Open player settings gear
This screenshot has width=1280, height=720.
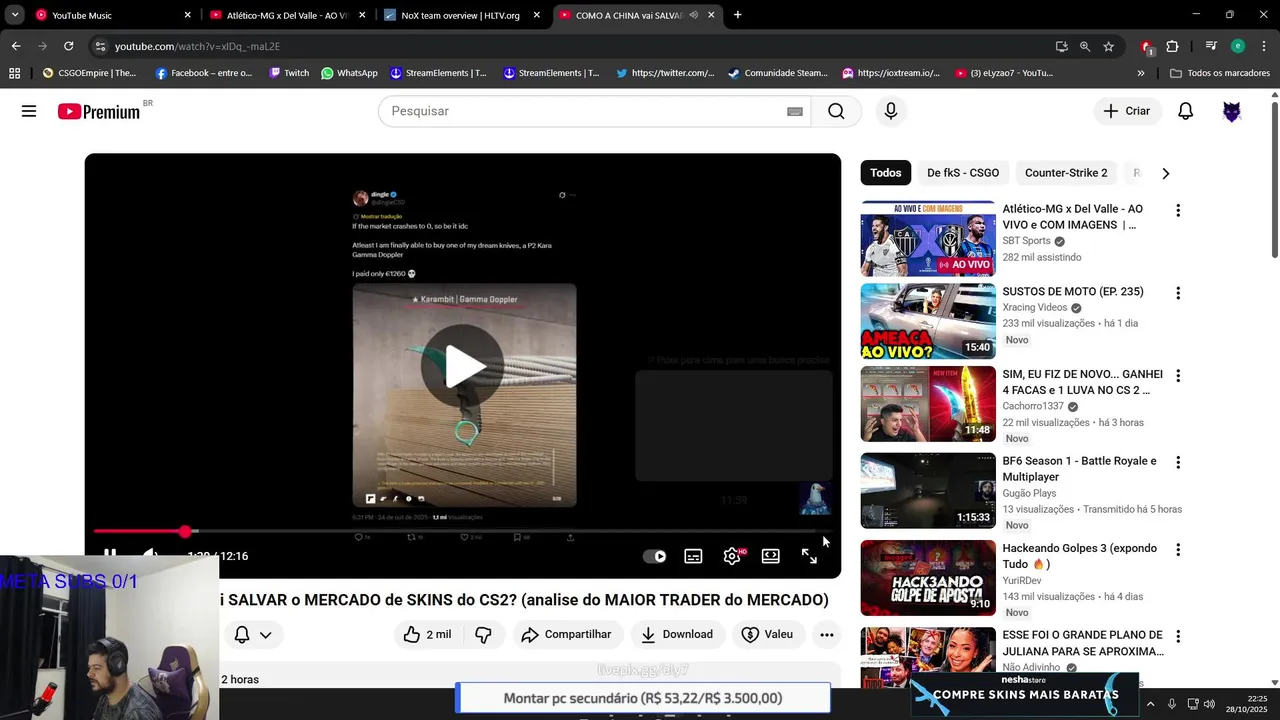pos(732,556)
